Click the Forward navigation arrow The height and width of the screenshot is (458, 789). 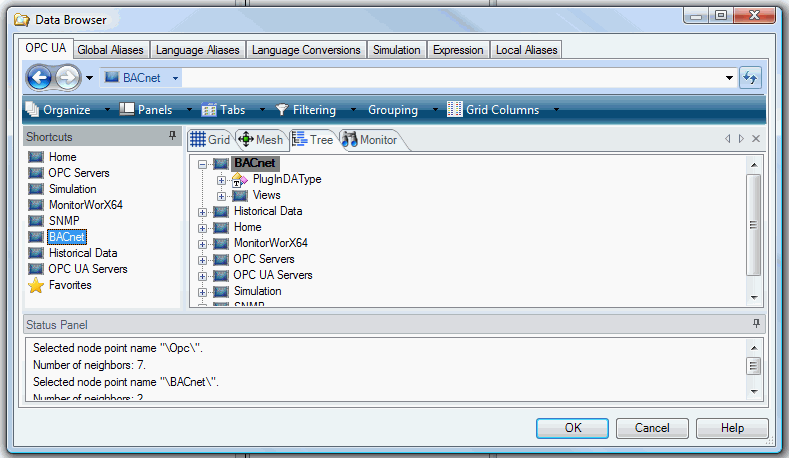67,78
